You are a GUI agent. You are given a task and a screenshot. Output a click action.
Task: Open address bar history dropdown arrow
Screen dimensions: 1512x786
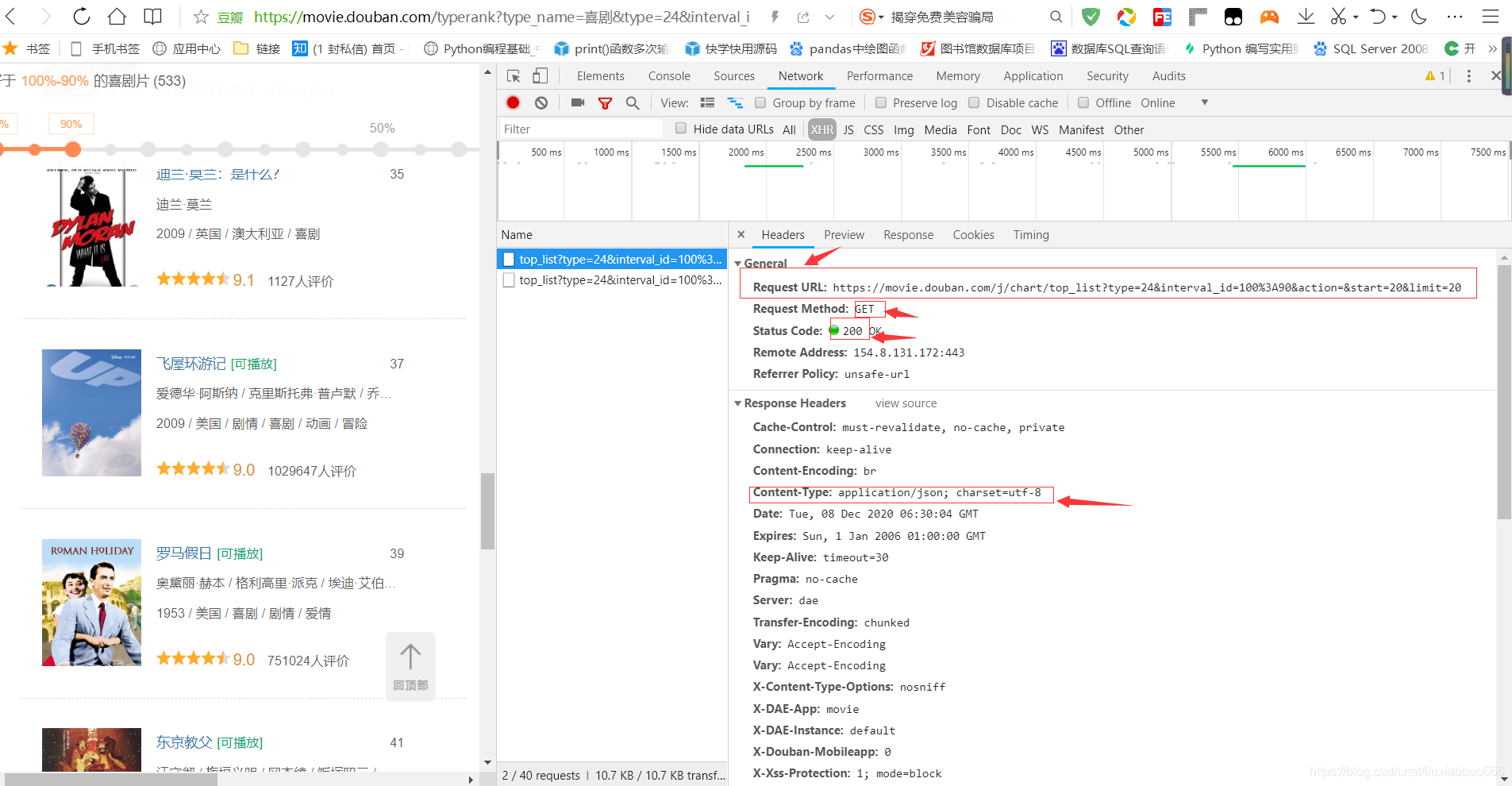[x=829, y=17]
